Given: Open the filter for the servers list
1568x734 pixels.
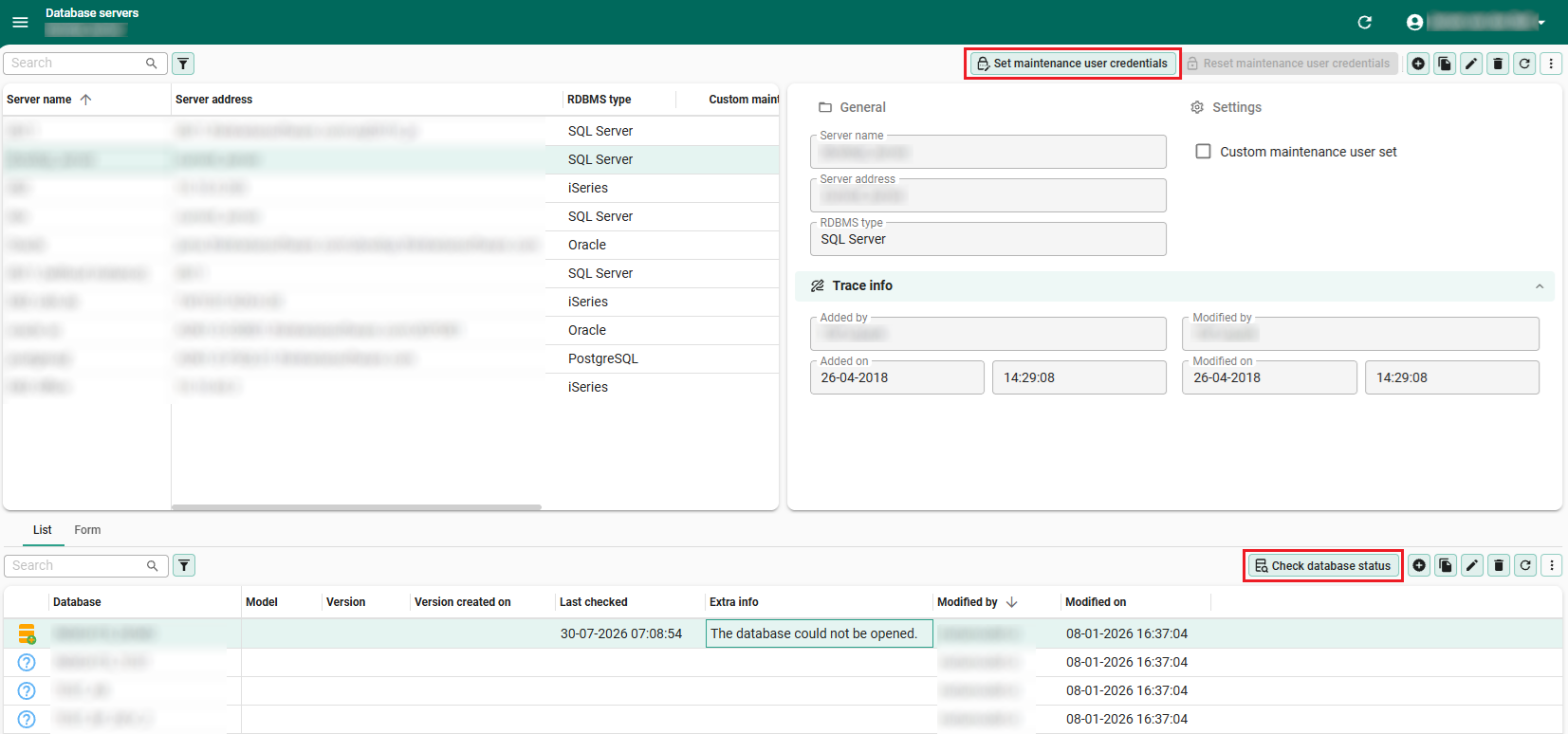Looking at the screenshot, I should point(183,64).
